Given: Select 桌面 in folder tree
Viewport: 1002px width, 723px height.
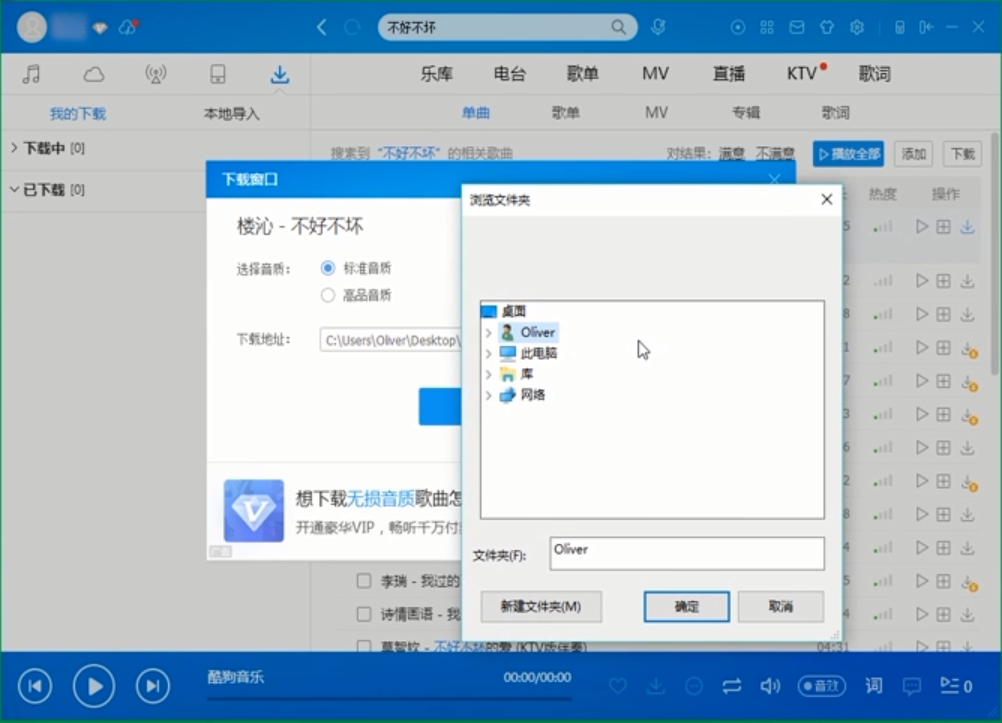Looking at the screenshot, I should 513,311.
